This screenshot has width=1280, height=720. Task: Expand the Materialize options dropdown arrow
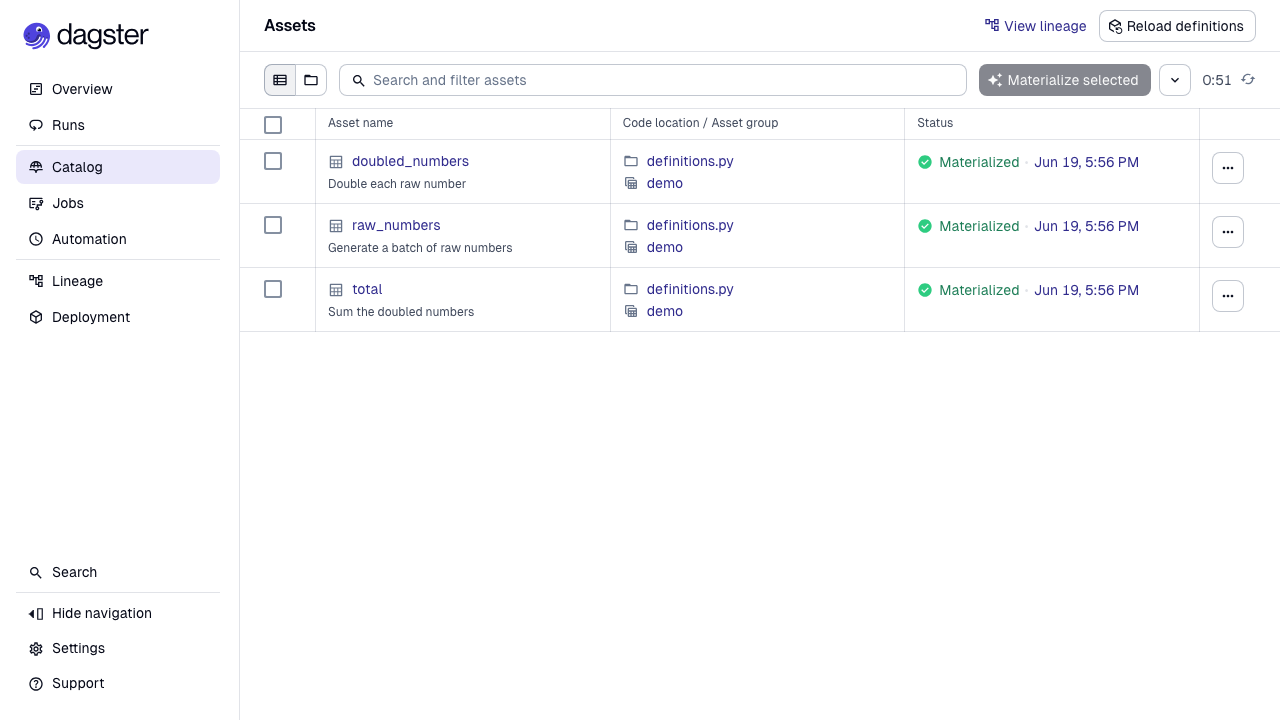point(1175,80)
